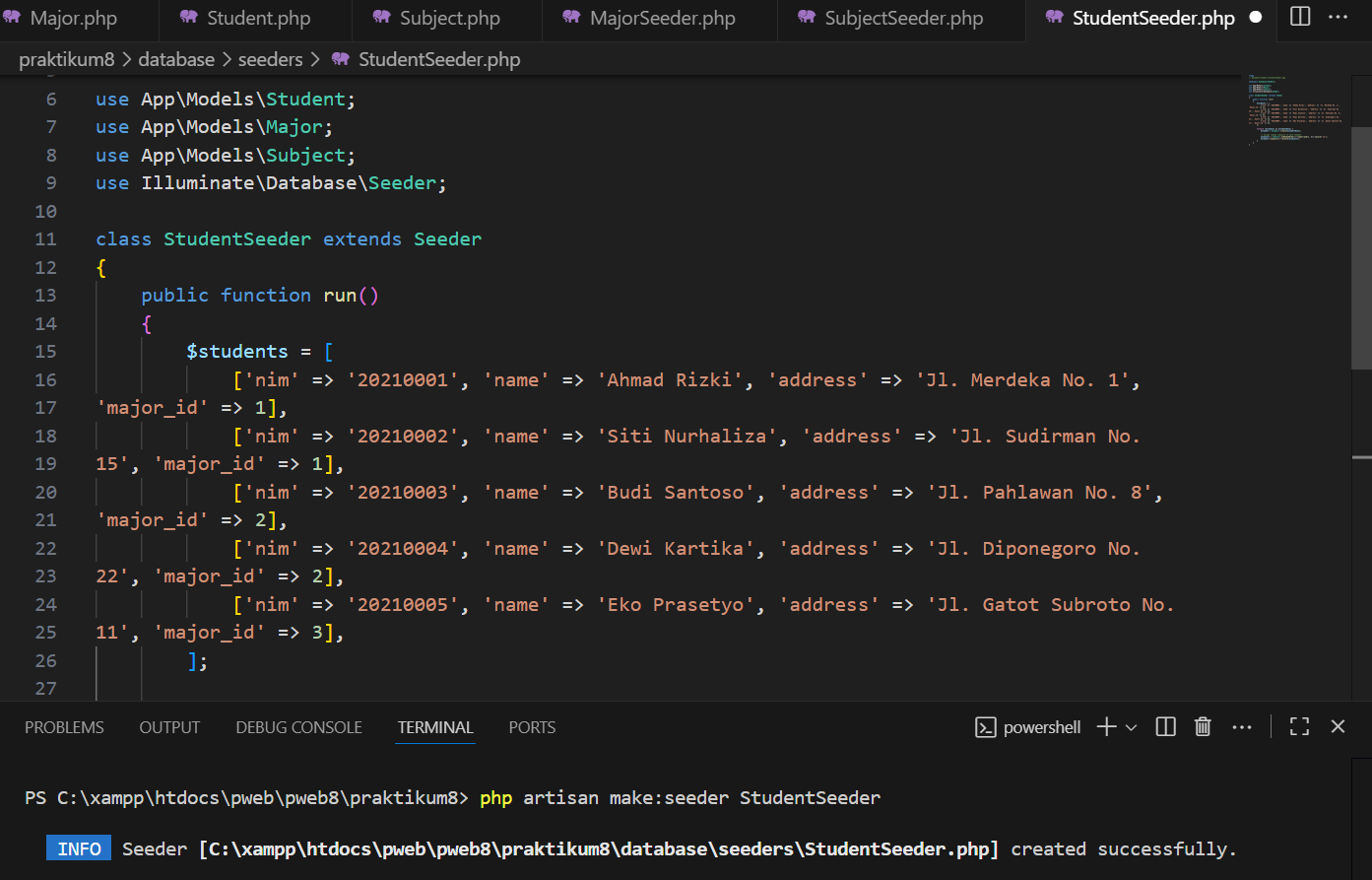Viewport: 1372px width, 880px height.
Task: Click the address 'Jl. Pahlawan No. 8'
Action: tap(1040, 493)
